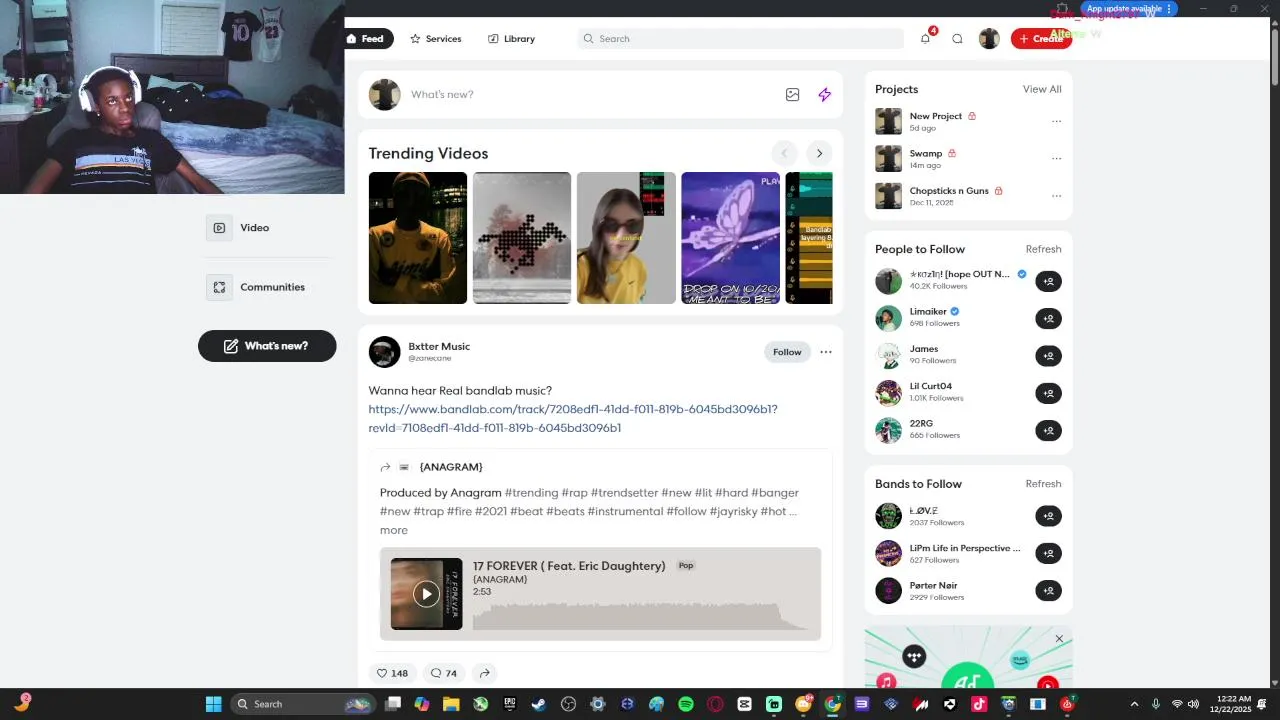This screenshot has width=1280, height=720.
Task: Open more options for Bxtter Music post
Action: click(825, 352)
